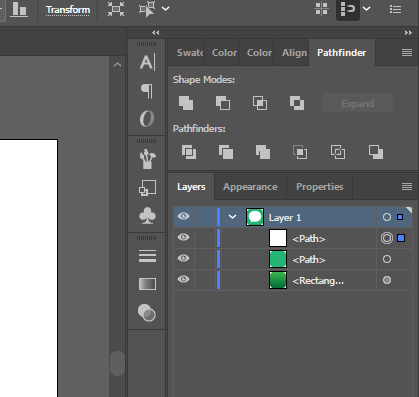Click the blue selection square of Layer 1
Image resolution: width=419 pixels, height=397 pixels.
400,217
